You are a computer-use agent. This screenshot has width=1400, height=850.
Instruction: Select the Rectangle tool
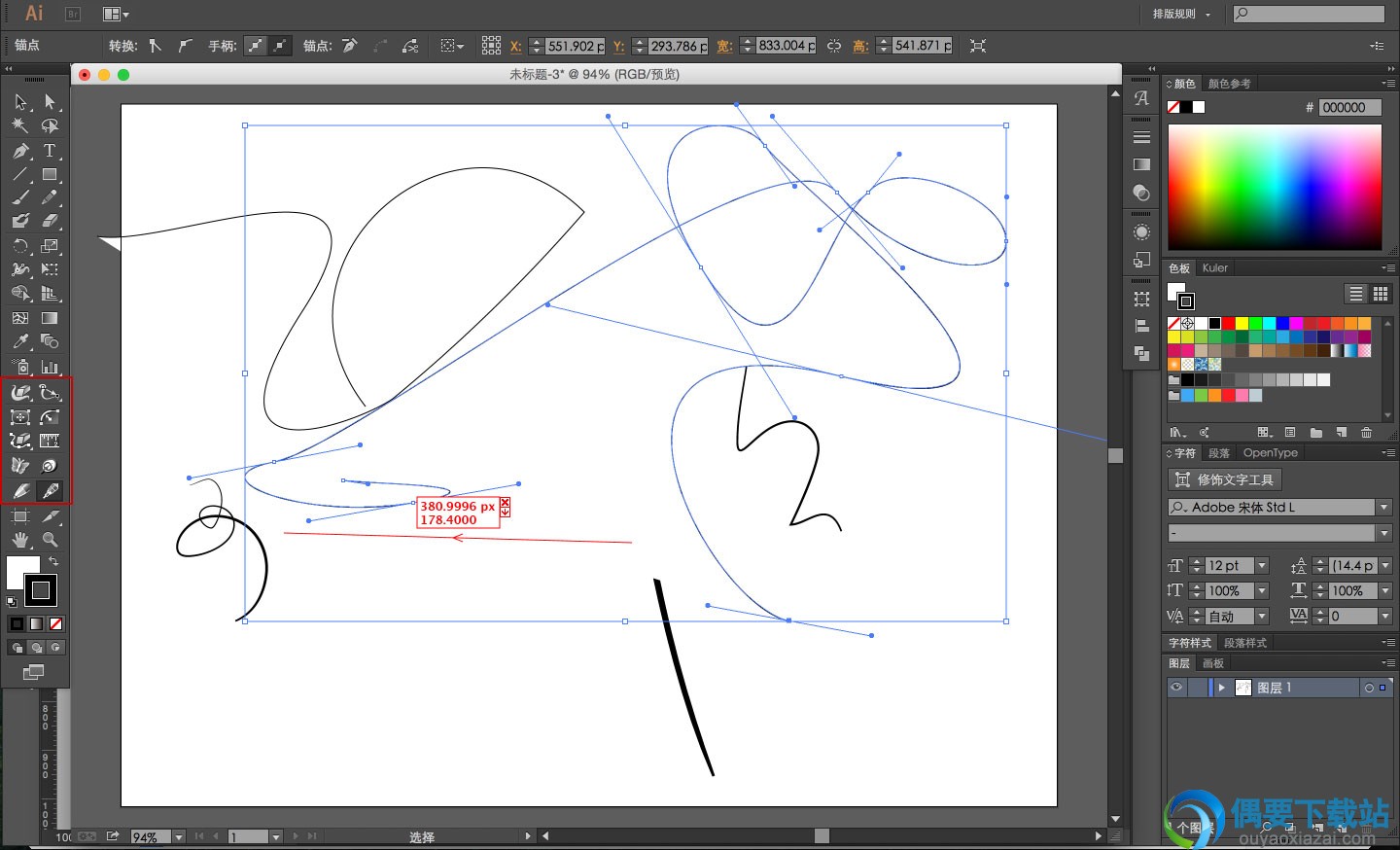(50, 175)
